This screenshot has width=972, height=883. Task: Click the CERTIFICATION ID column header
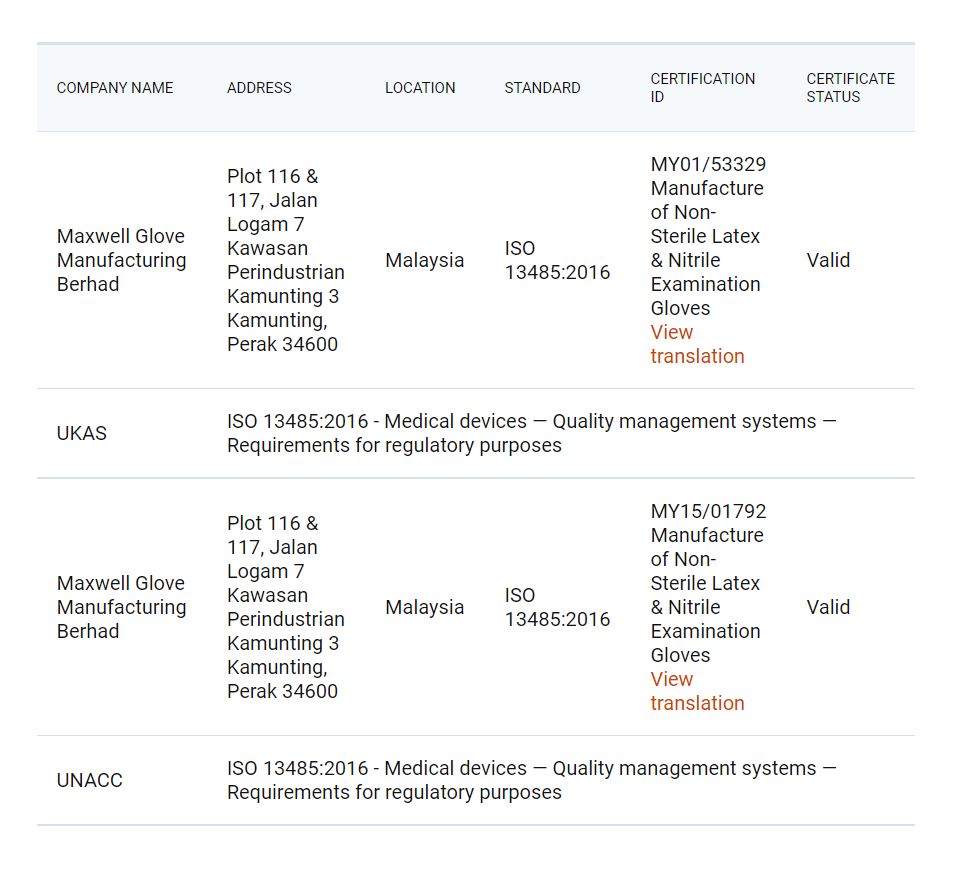pos(703,88)
